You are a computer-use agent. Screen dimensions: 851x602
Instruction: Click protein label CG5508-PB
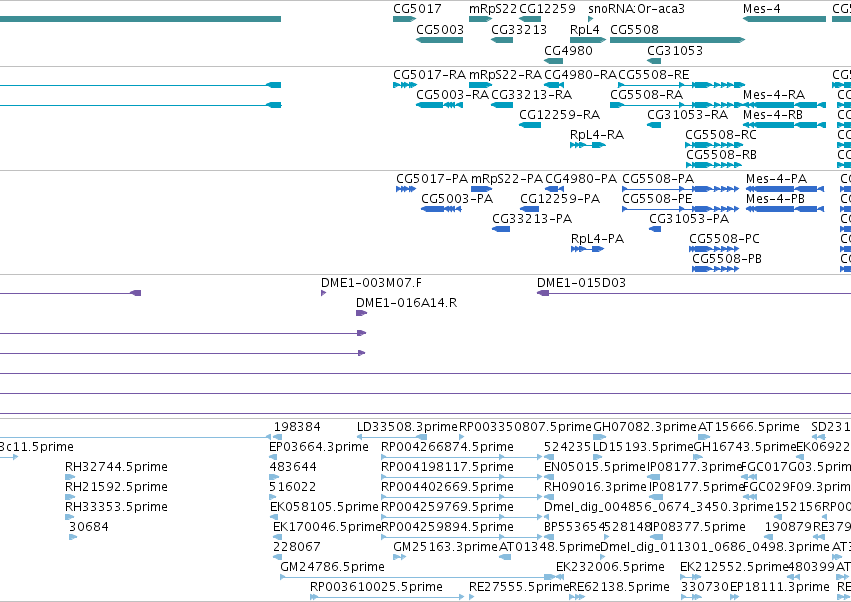tap(727, 259)
